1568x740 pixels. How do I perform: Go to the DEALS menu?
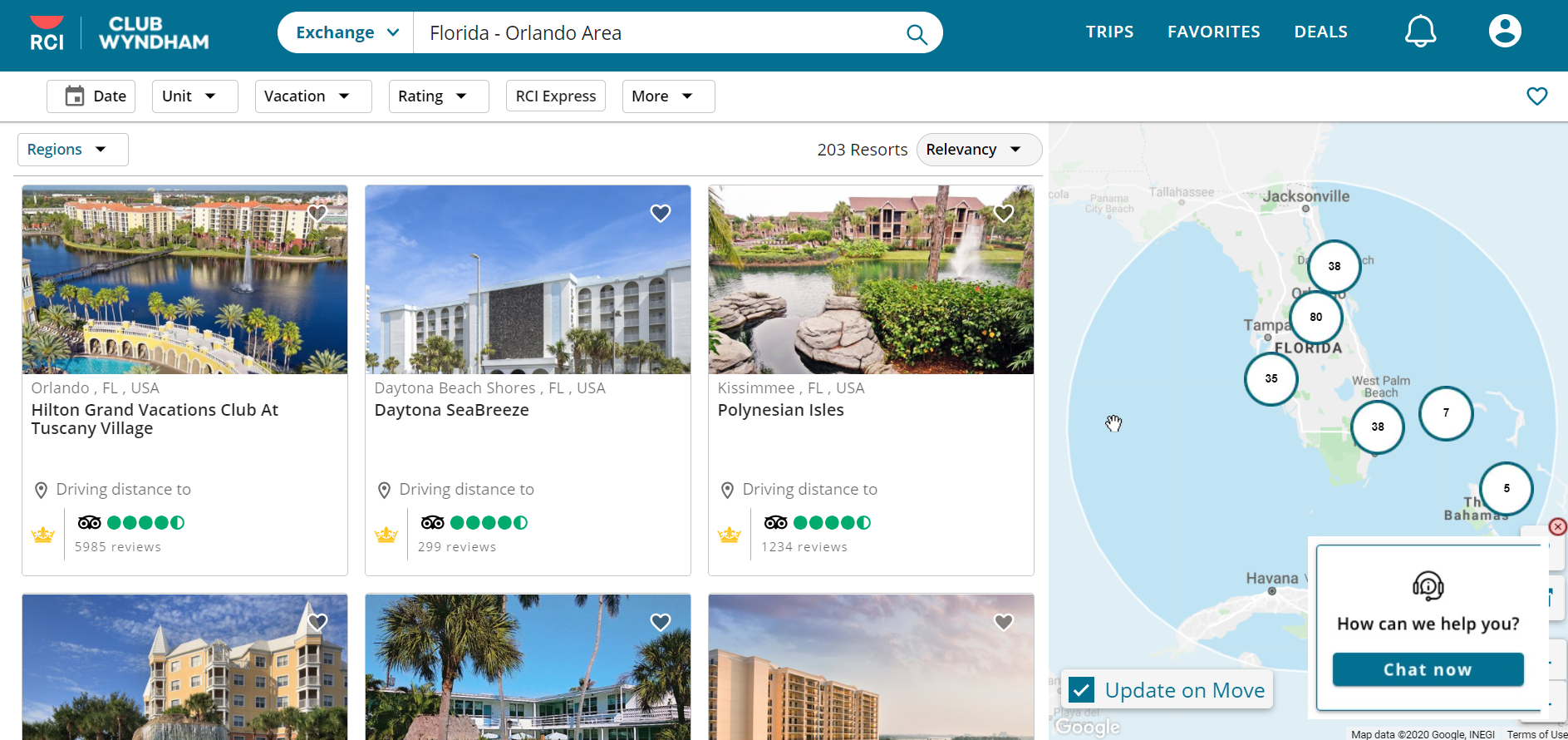pos(1321,32)
